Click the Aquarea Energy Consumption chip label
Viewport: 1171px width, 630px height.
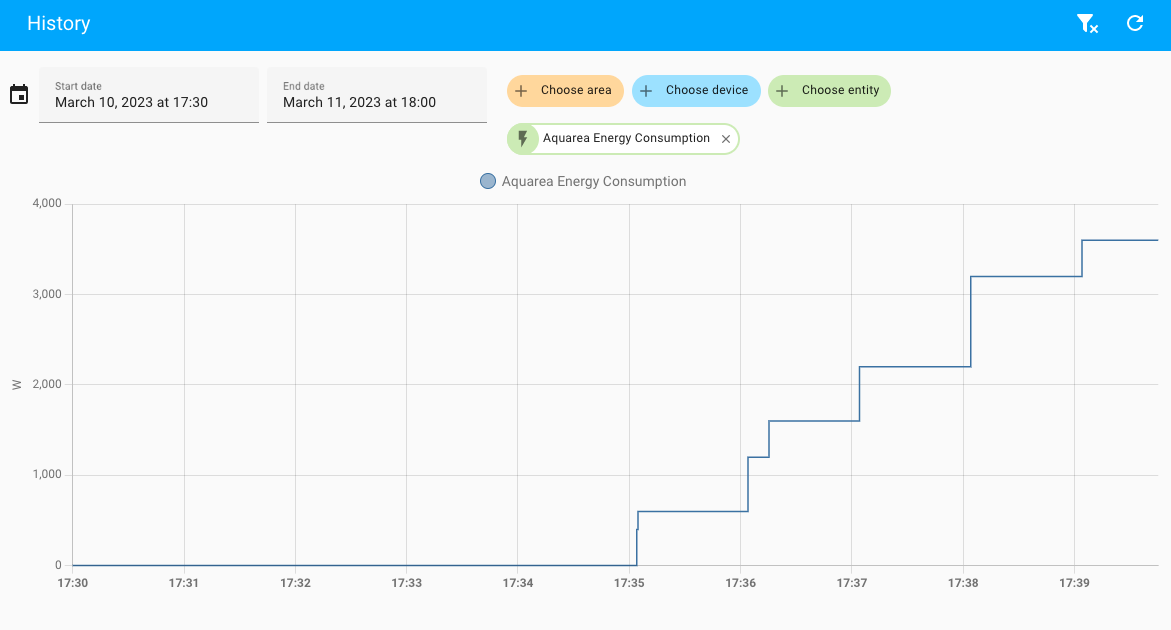(x=626, y=139)
